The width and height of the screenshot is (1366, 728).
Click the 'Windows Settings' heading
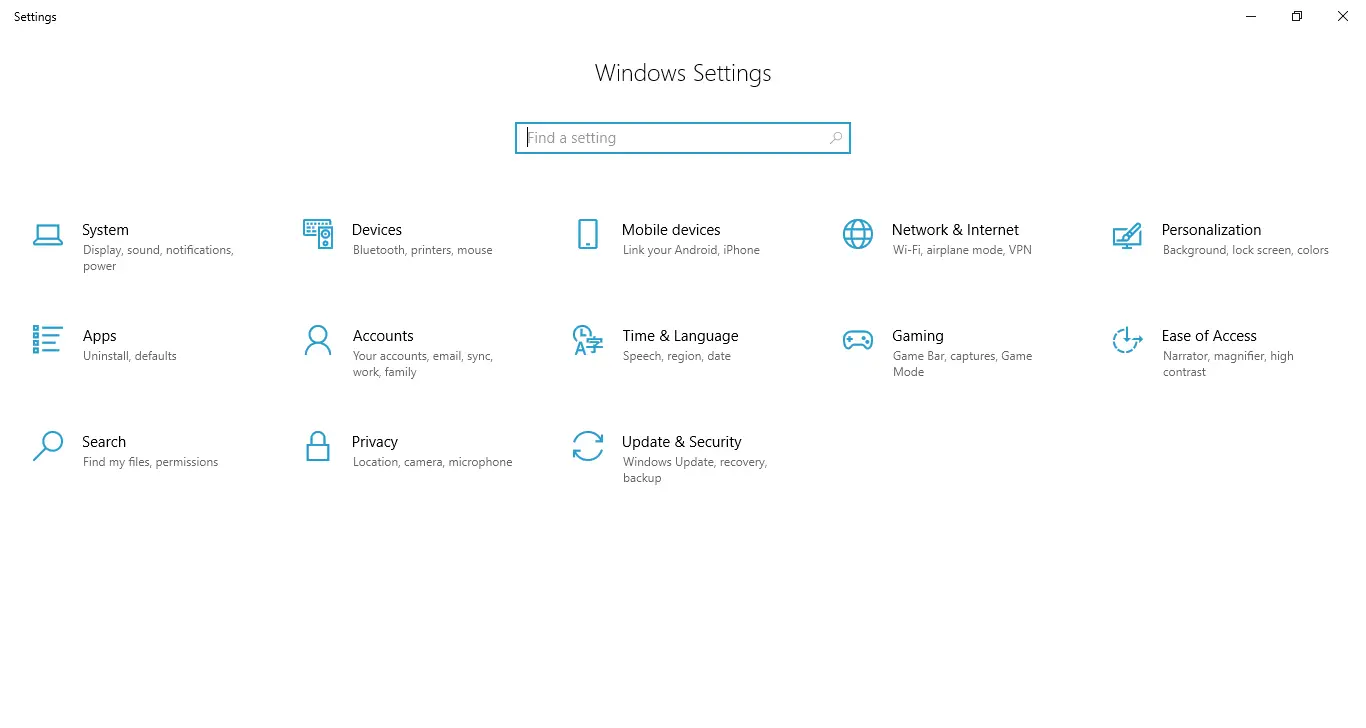pyautogui.click(x=683, y=73)
